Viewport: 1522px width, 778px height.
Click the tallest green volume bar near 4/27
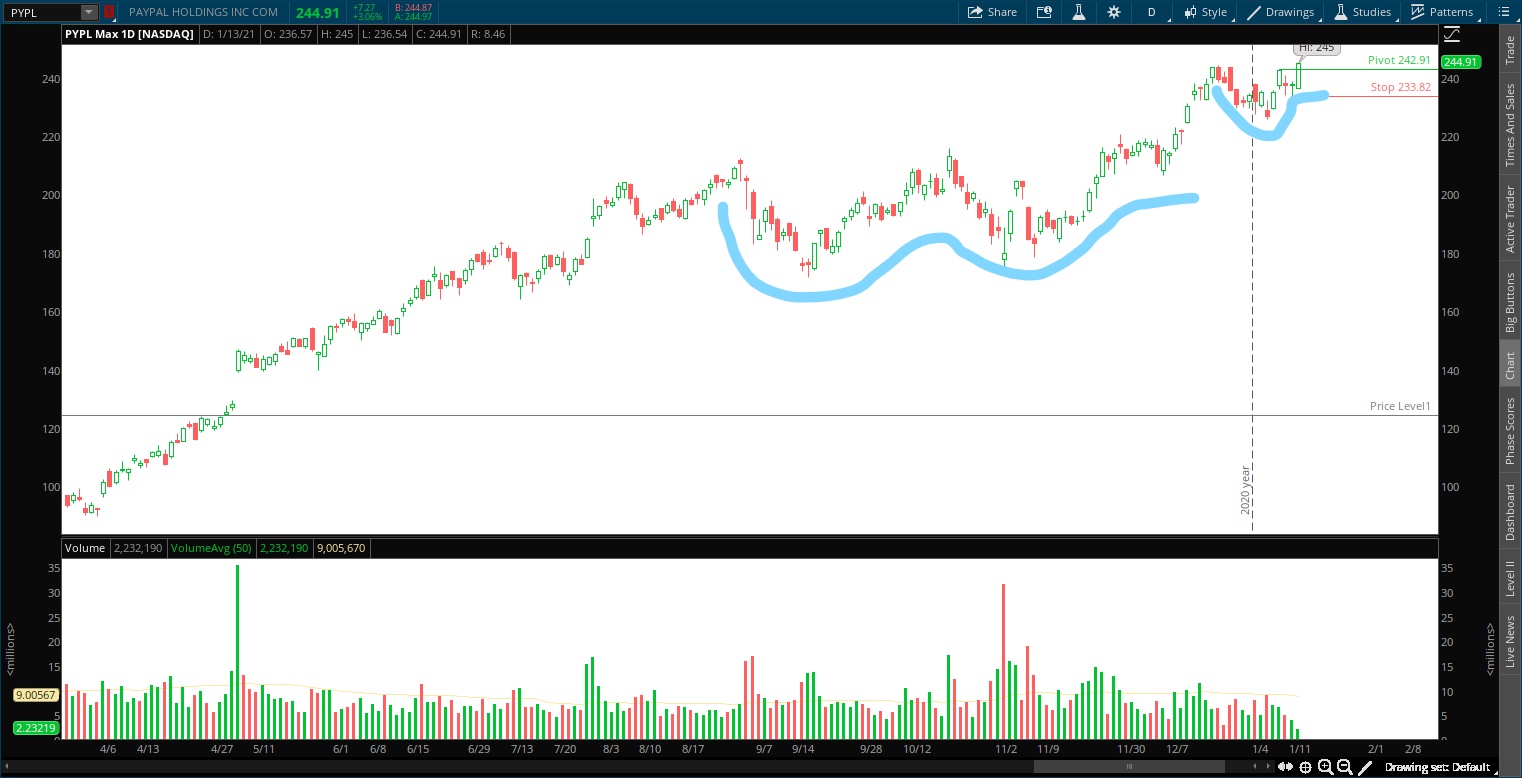(238, 652)
